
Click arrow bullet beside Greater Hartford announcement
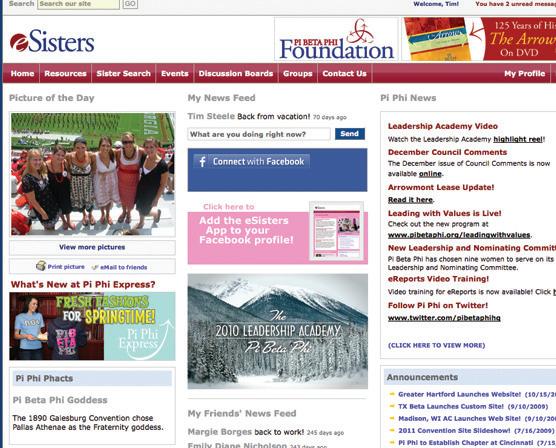click(392, 394)
